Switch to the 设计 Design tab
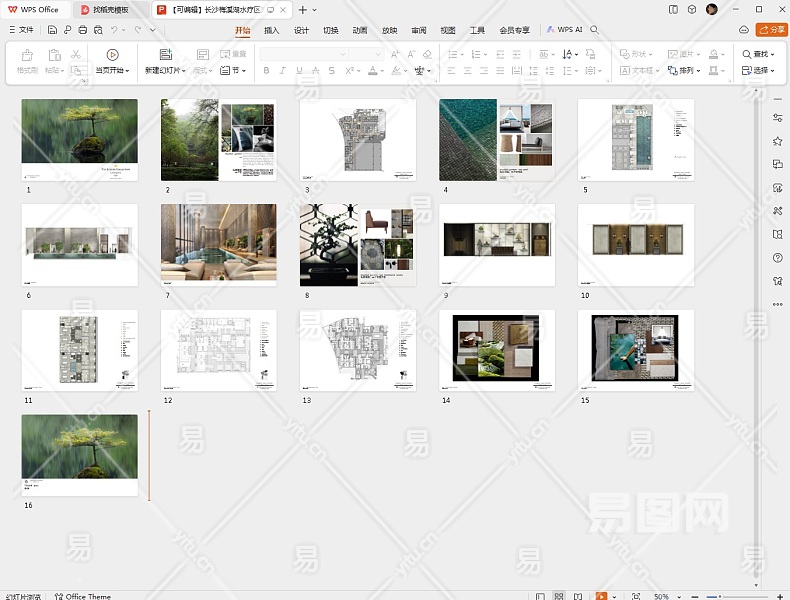The height and width of the screenshot is (600, 790). [x=301, y=30]
